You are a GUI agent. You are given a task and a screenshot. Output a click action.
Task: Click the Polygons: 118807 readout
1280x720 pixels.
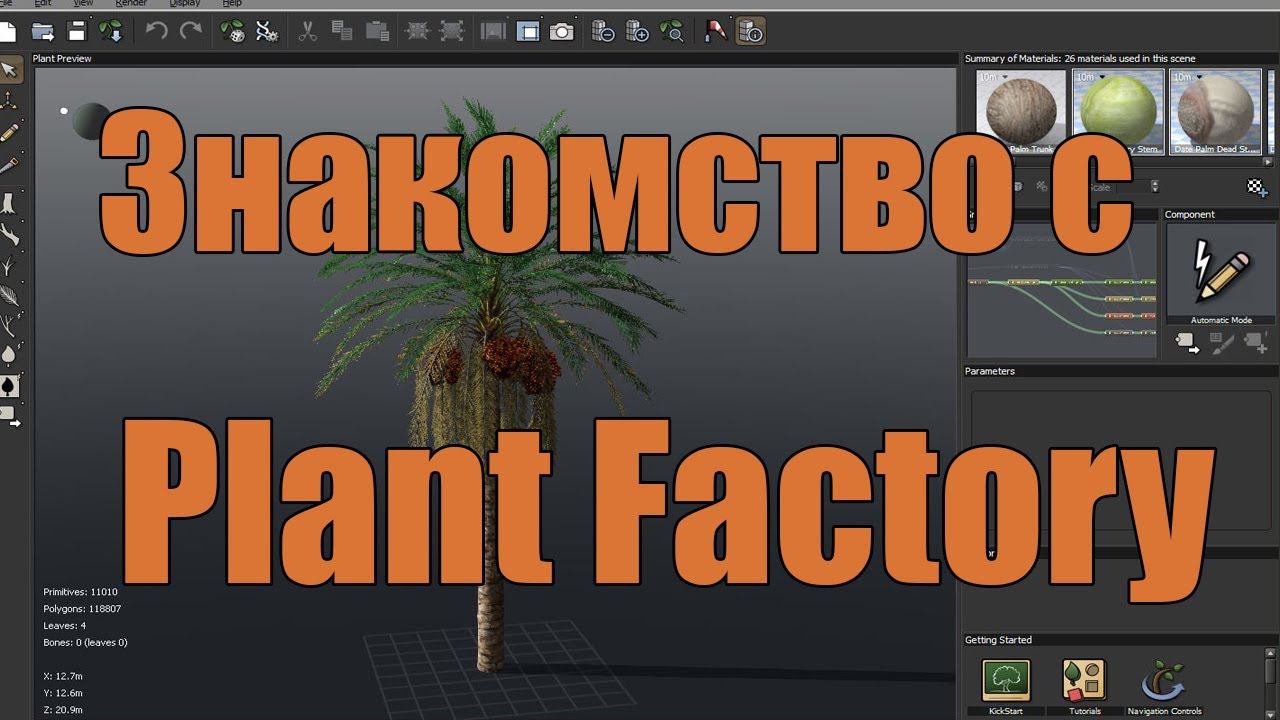[x=82, y=608]
